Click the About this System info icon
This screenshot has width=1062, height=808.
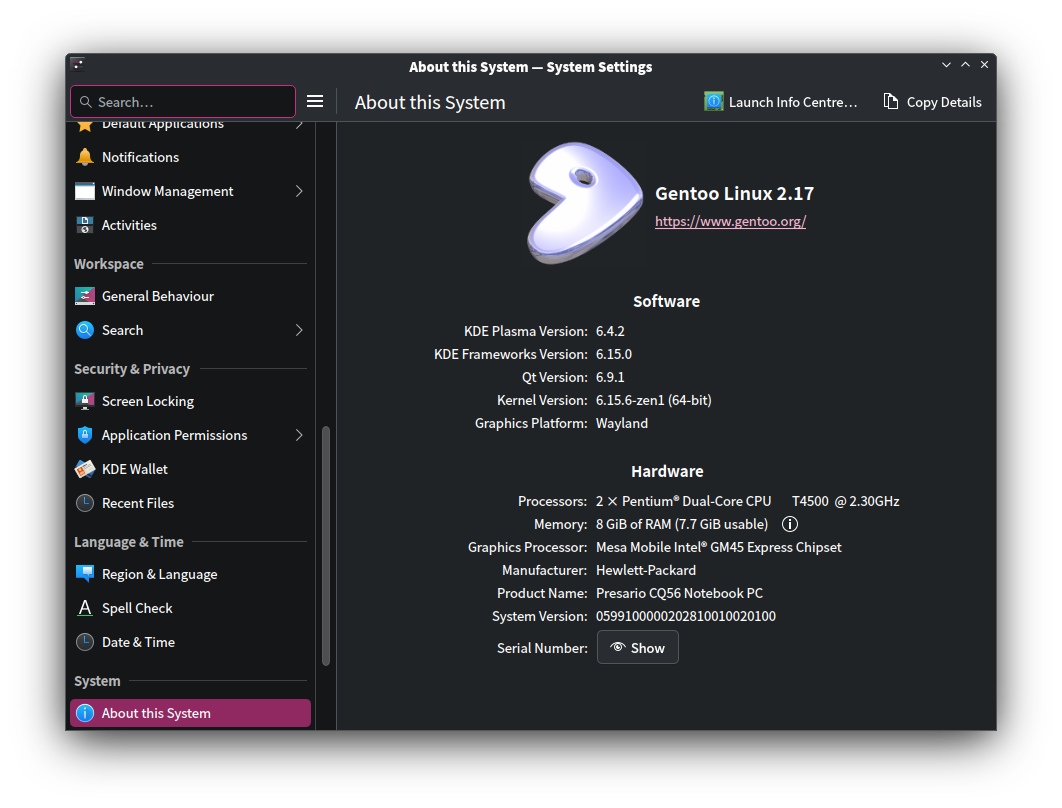[85, 713]
